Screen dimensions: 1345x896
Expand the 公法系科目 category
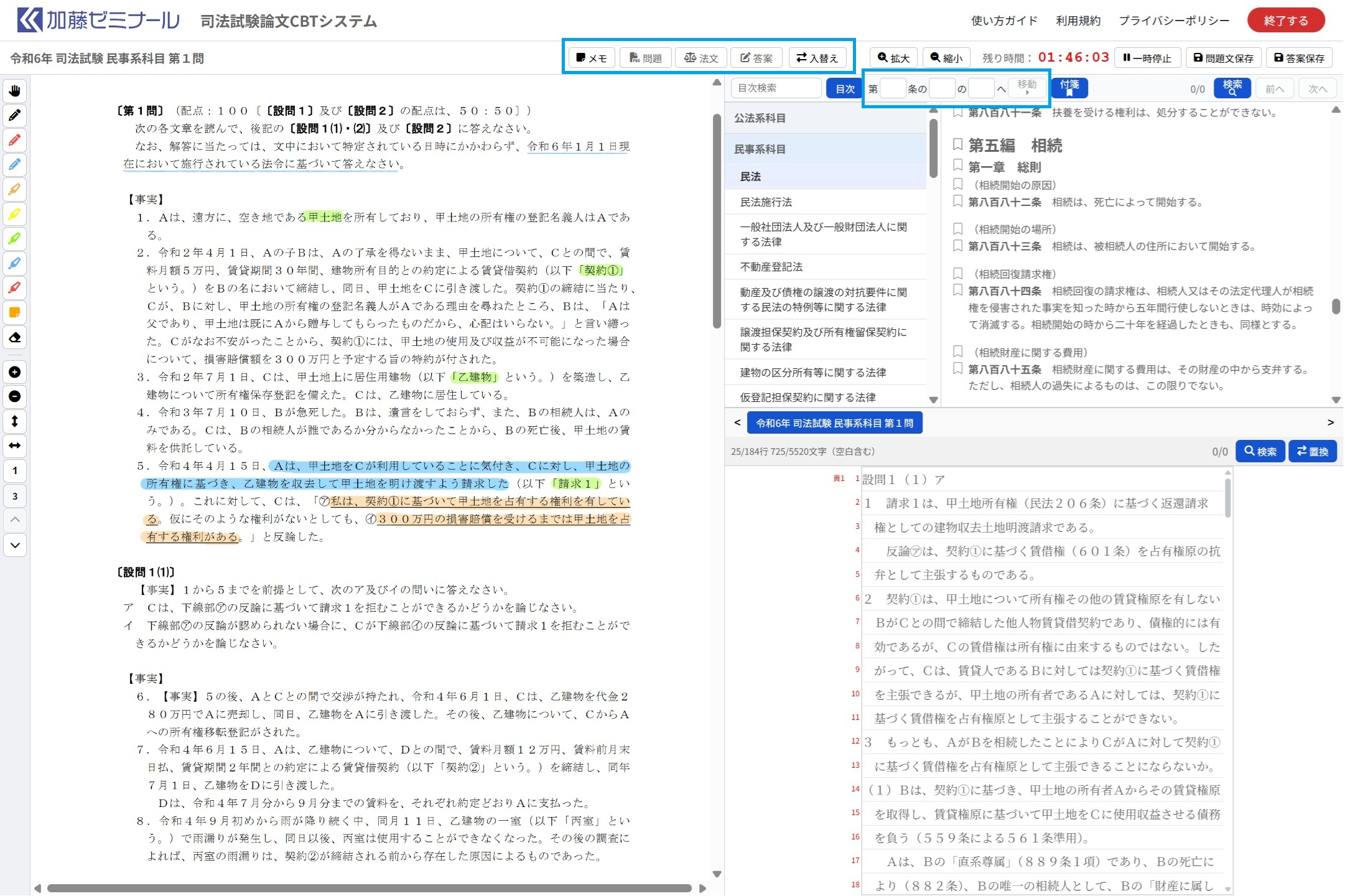(x=760, y=118)
